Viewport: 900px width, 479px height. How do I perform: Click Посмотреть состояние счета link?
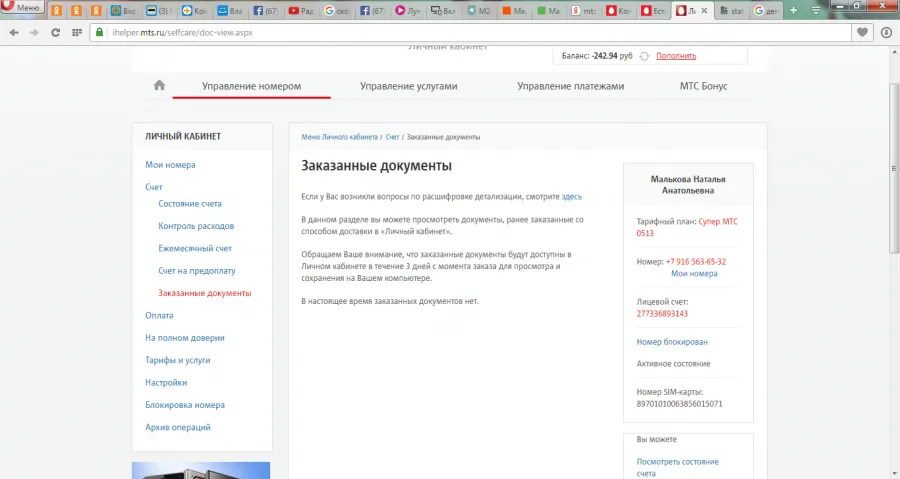click(677, 468)
